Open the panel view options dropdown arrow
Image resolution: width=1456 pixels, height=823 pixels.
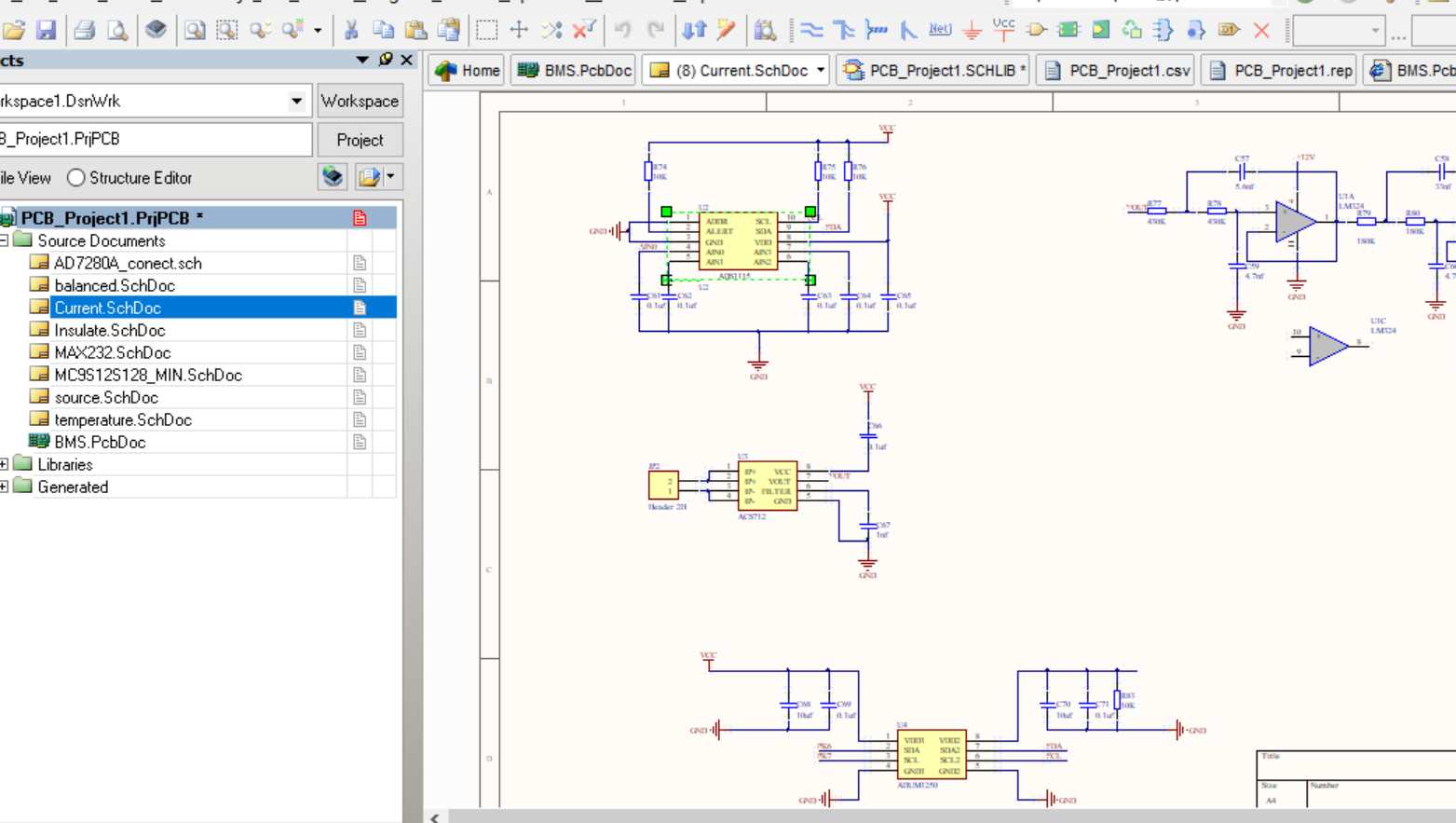click(x=390, y=176)
